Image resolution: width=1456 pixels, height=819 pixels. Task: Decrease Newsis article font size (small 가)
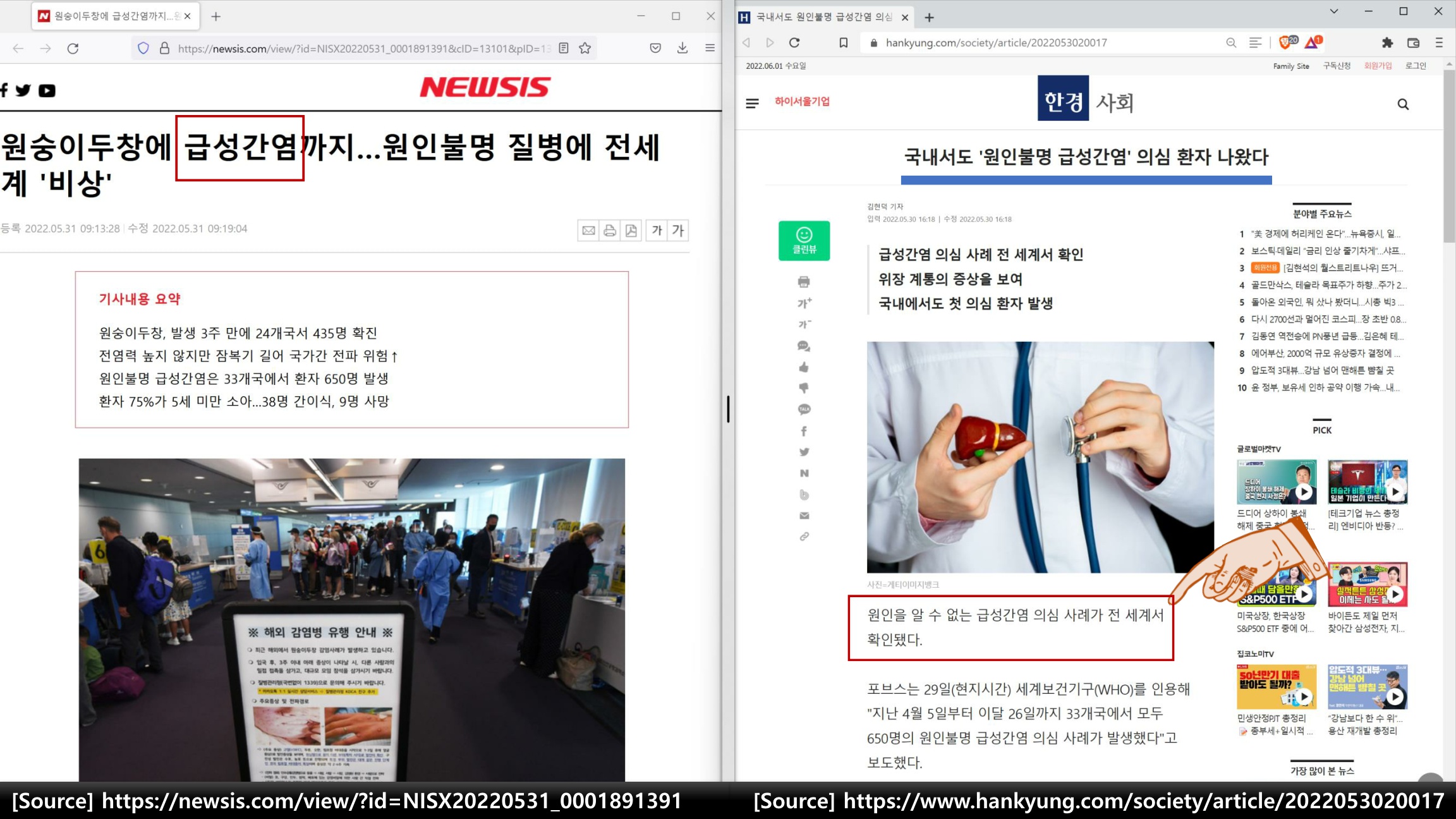click(x=657, y=230)
